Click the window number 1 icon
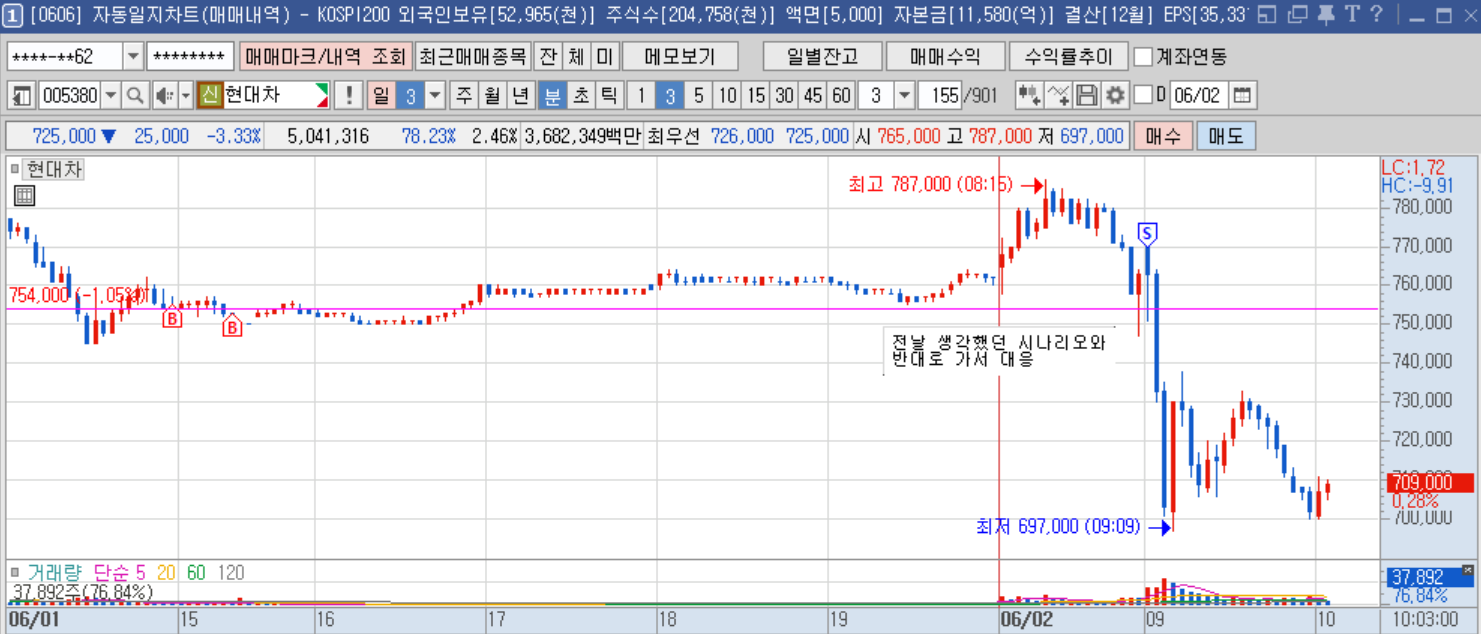The height and width of the screenshot is (634, 1481). 13,14
